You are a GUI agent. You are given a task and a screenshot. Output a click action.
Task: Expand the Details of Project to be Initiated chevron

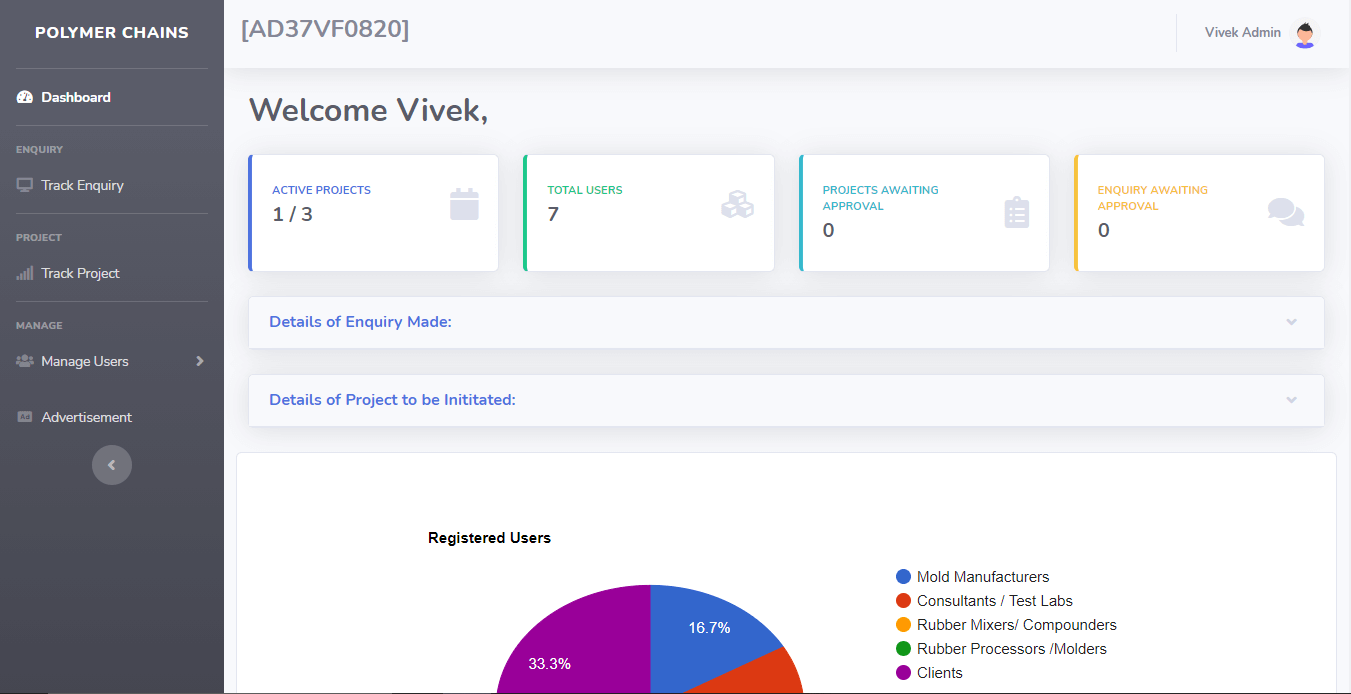coord(1292,400)
